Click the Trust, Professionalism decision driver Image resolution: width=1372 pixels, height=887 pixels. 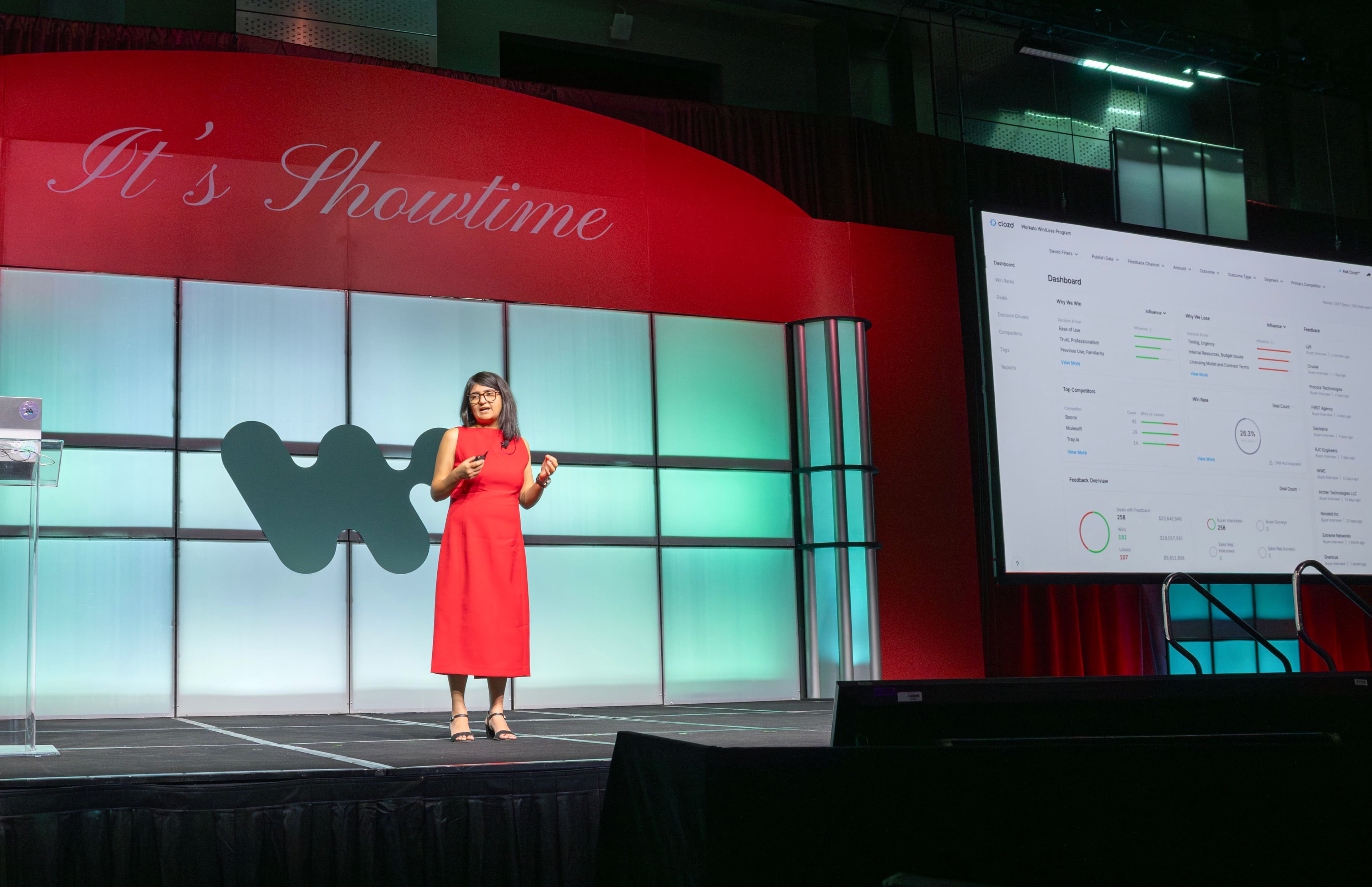[x=1079, y=341]
